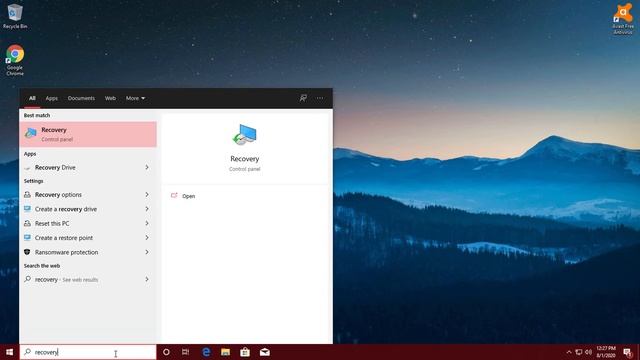Expand the Ransomware protection result arrow
Viewport: 640px width, 360px height.
[147, 252]
